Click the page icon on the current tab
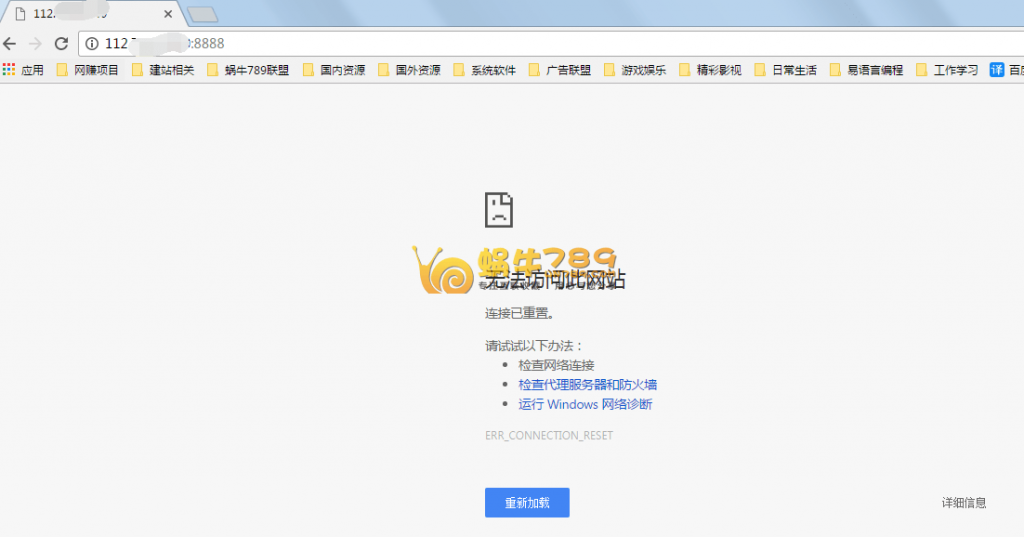1024x537 pixels. tap(19, 15)
